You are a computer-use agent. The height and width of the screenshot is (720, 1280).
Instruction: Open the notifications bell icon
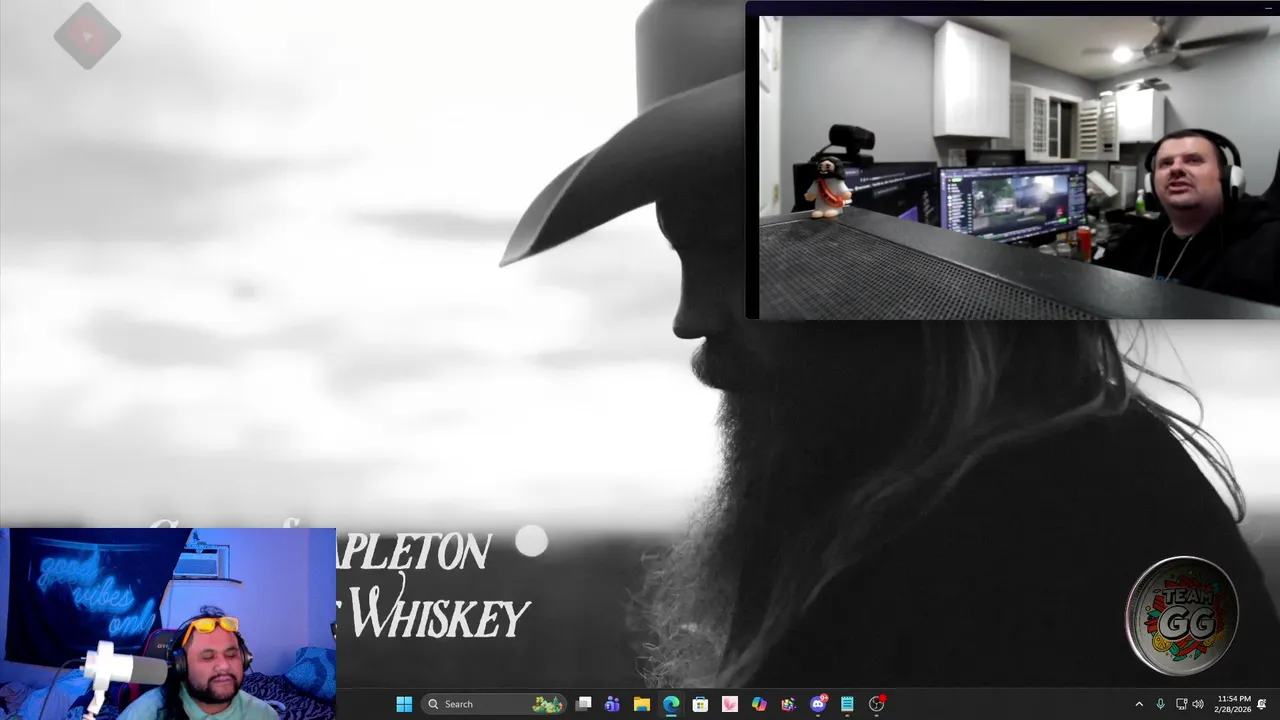[1262, 704]
